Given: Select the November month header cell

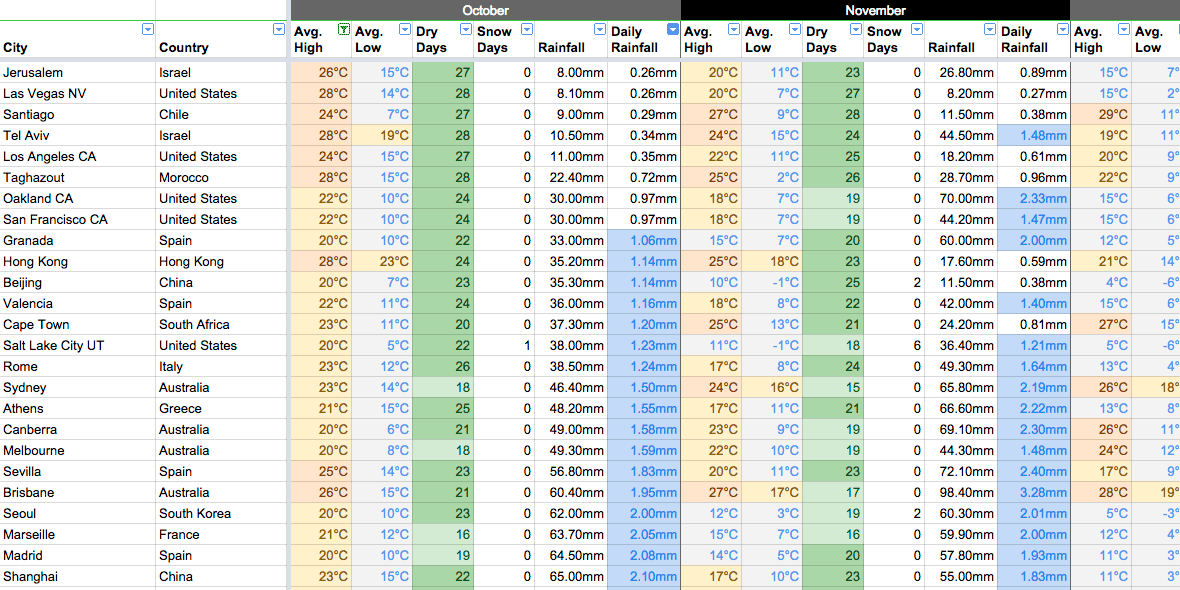Looking at the screenshot, I should pyautogui.click(x=875, y=10).
